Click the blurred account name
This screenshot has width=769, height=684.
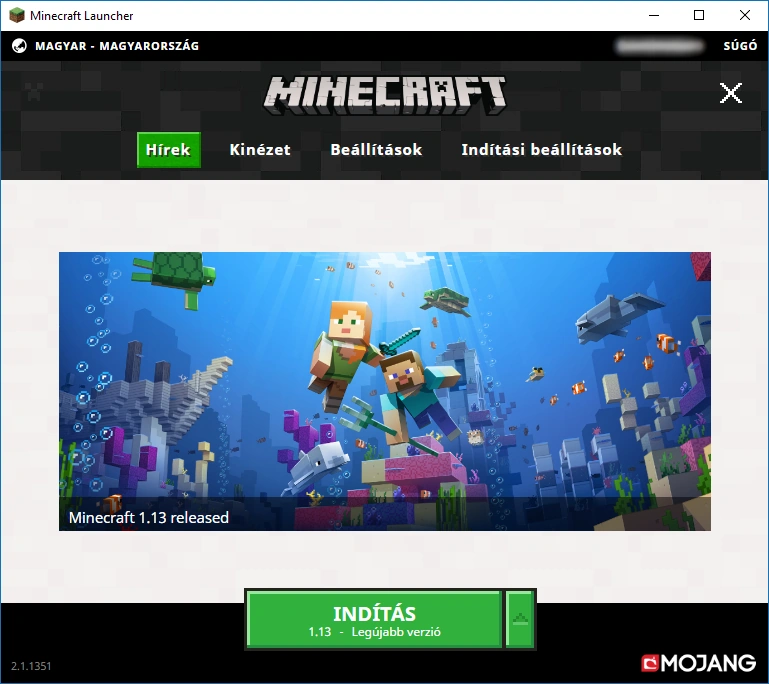[660, 46]
